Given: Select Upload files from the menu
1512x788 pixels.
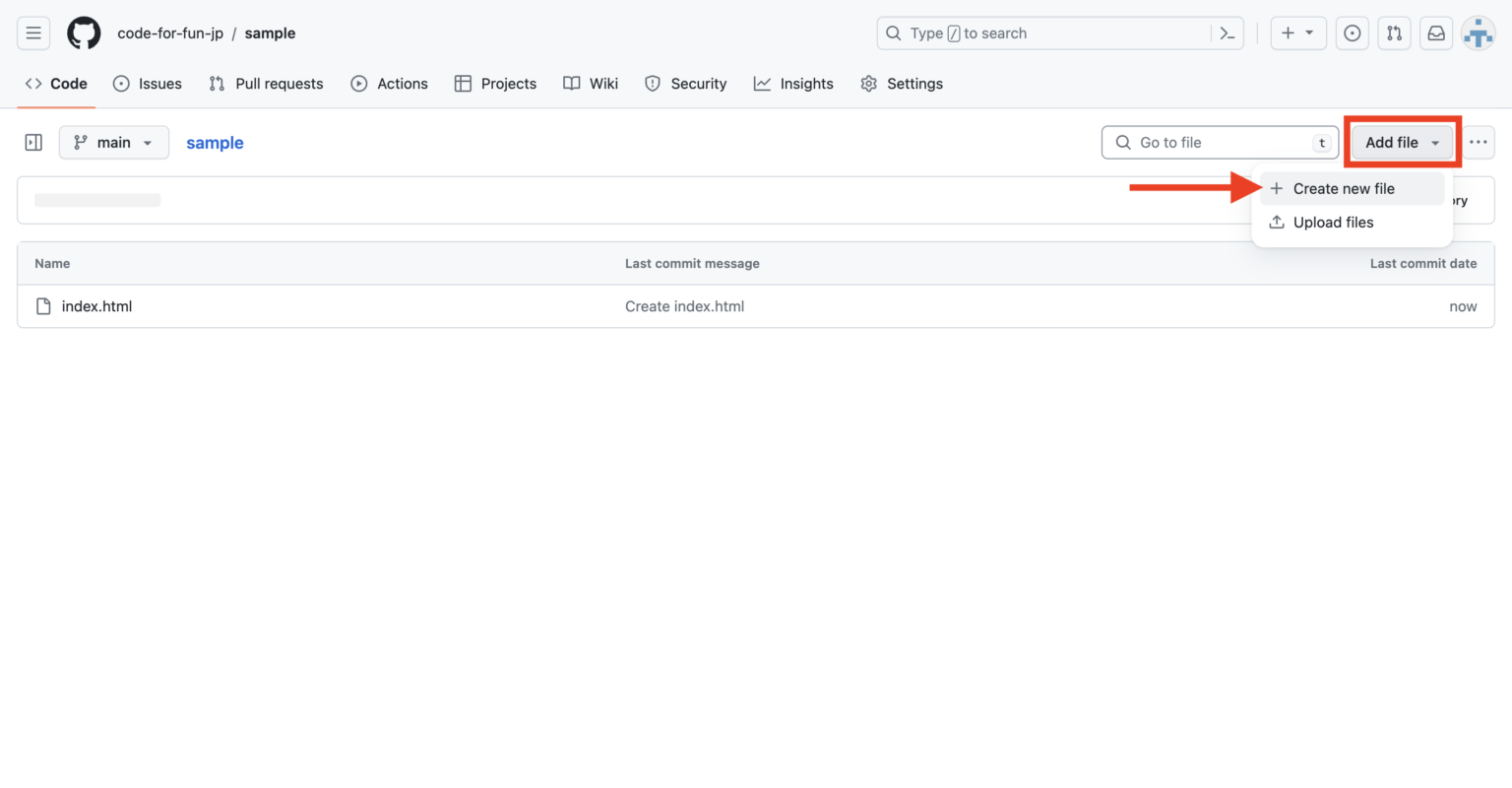Looking at the screenshot, I should click(x=1333, y=222).
